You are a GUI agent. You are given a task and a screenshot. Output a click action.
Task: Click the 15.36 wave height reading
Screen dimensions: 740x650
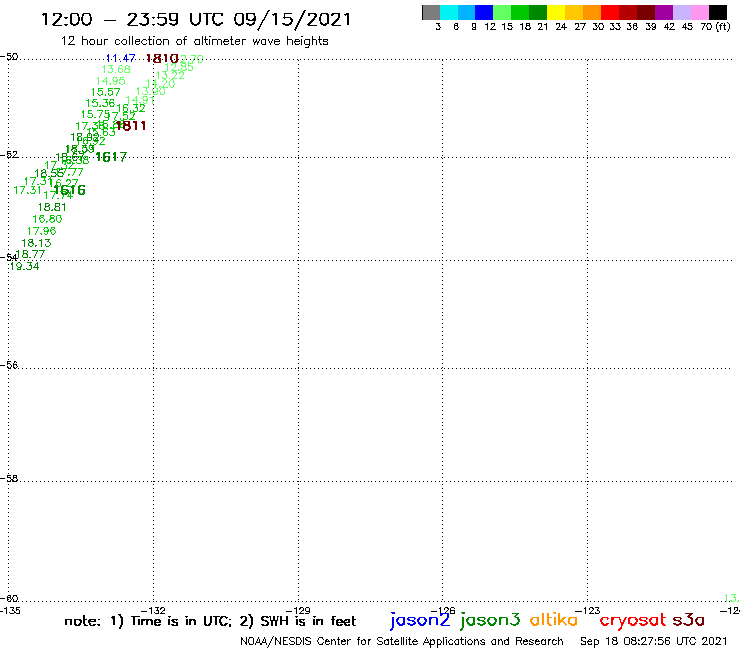point(100,103)
